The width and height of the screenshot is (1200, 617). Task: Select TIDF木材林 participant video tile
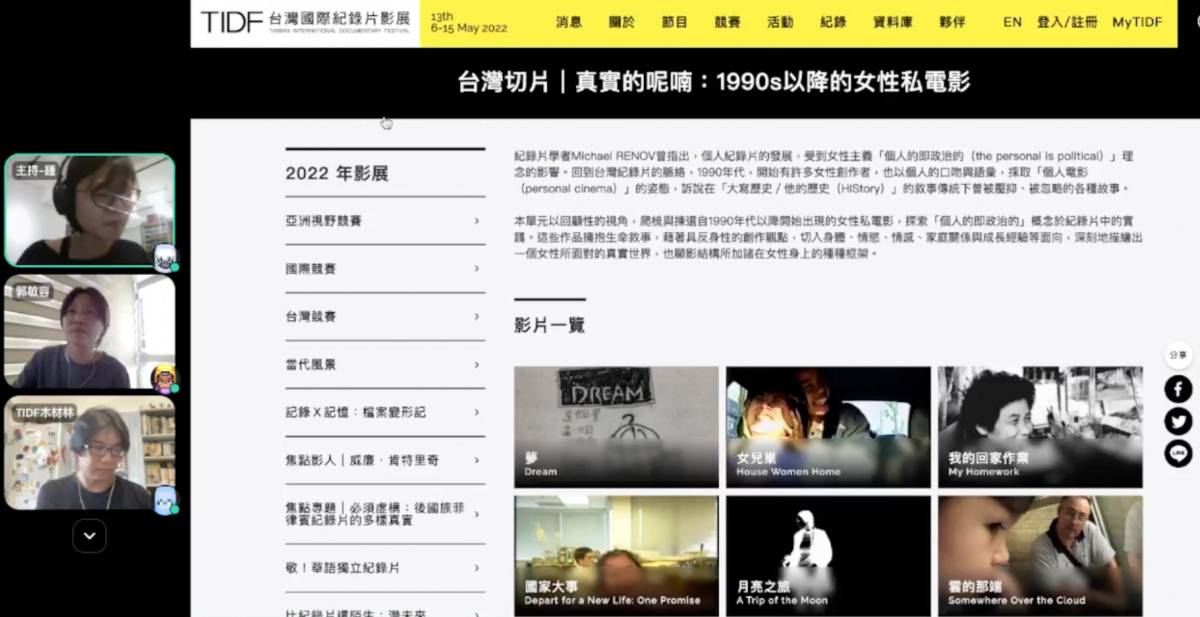(x=90, y=453)
